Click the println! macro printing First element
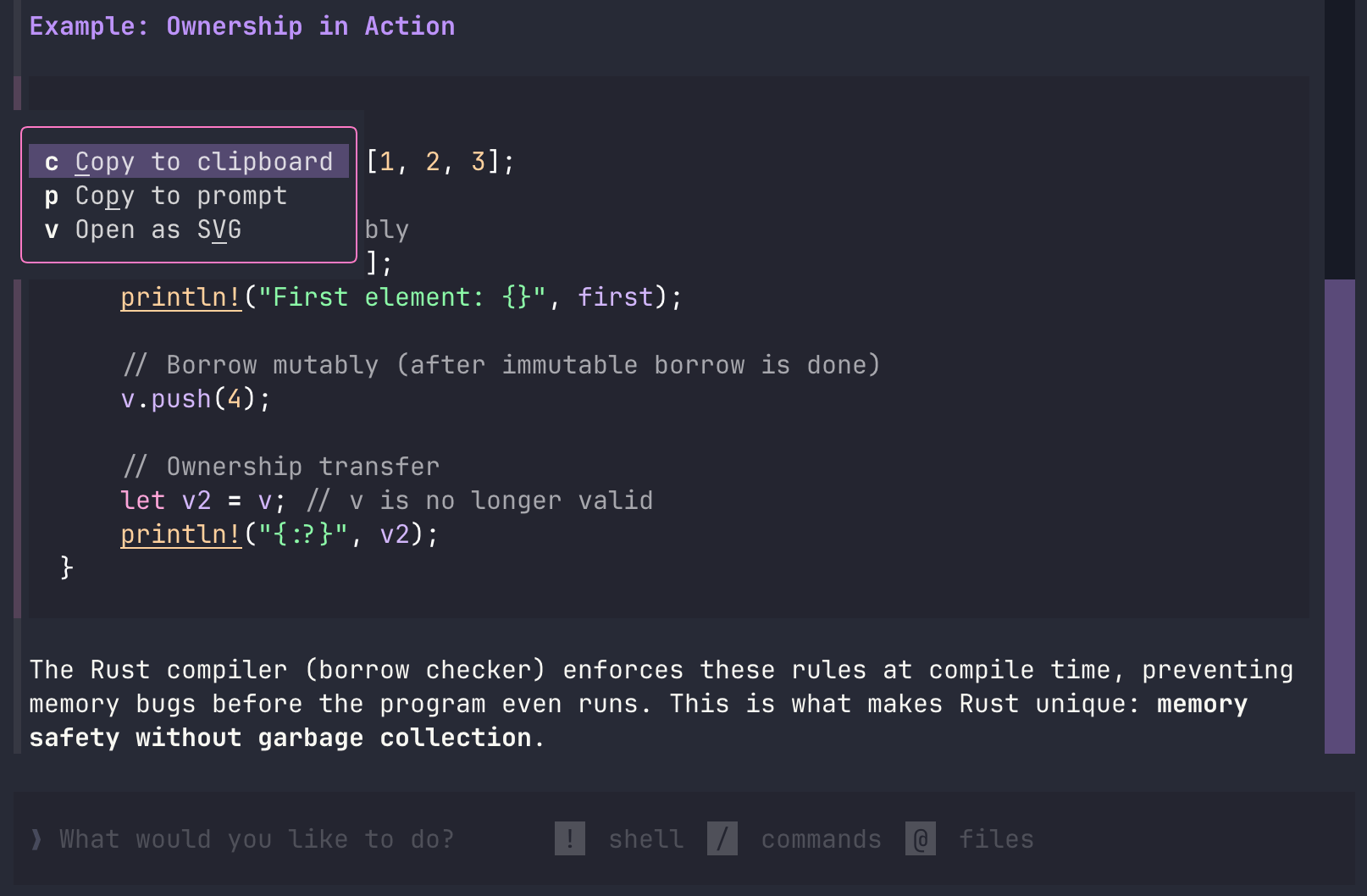Screen dimensions: 1367x896 pyautogui.click(x=180, y=297)
